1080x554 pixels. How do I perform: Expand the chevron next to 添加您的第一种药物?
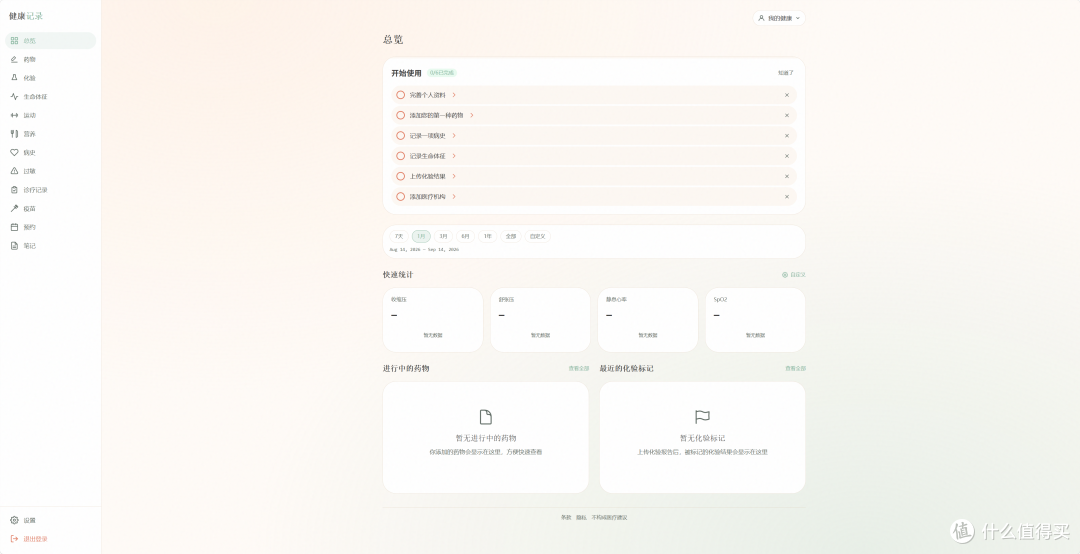tap(472, 115)
